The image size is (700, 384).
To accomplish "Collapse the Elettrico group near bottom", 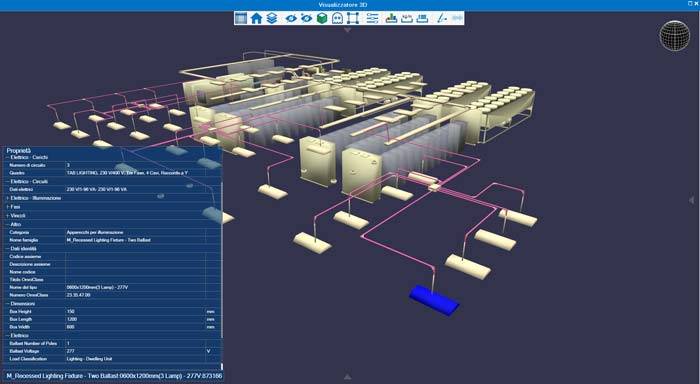I will pyautogui.click(x=8, y=336).
